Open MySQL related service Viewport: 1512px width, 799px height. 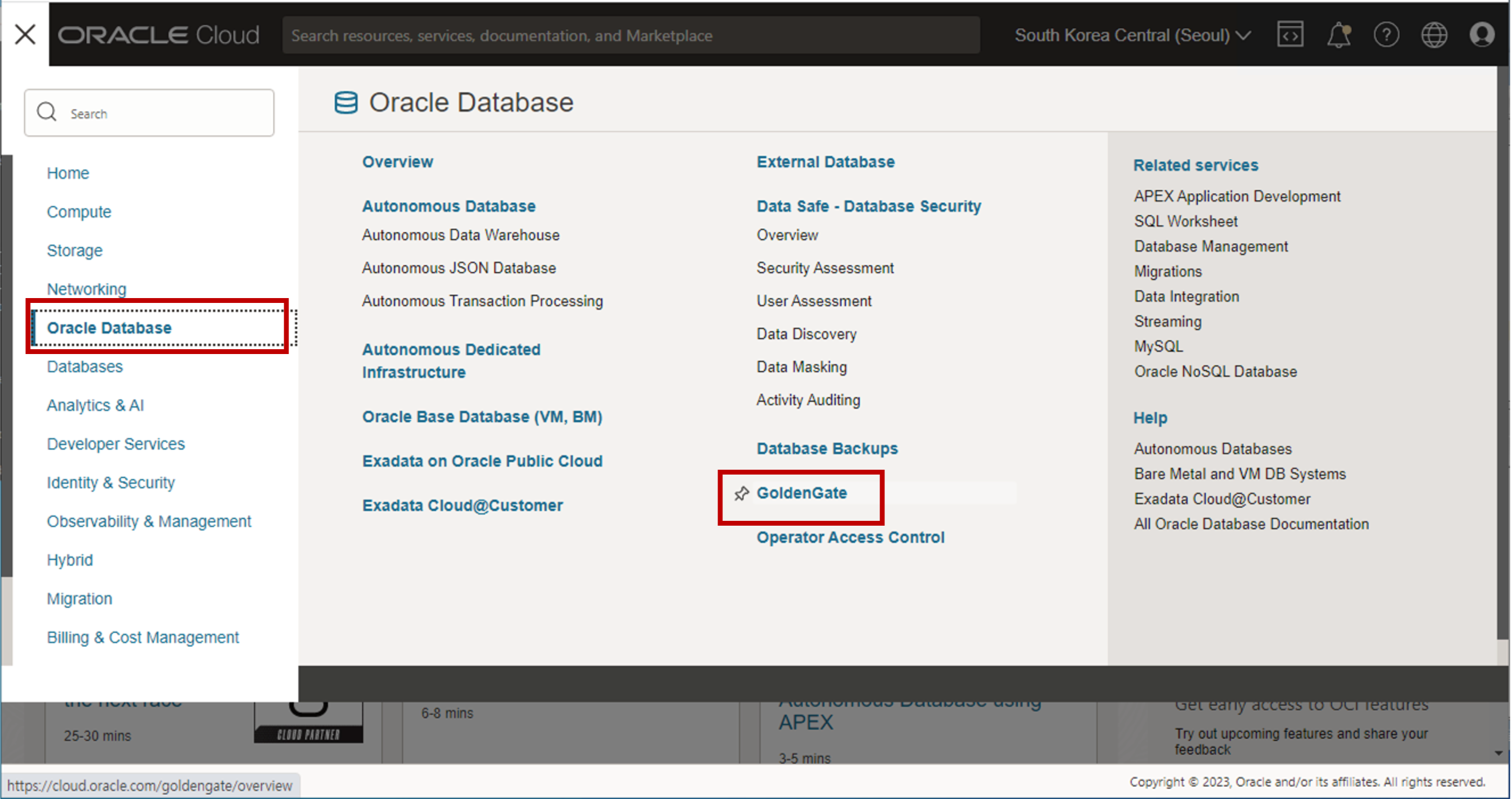click(x=1159, y=347)
